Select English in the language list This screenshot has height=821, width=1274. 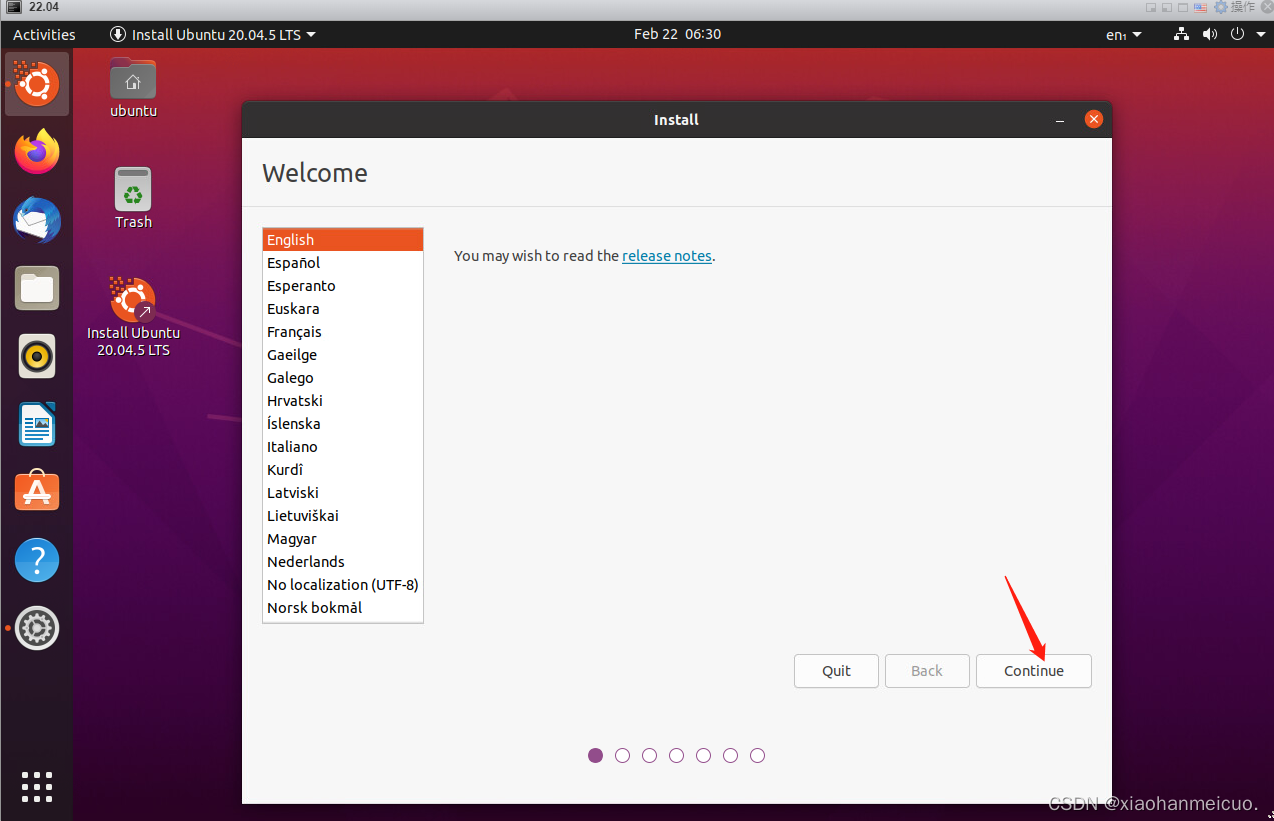tap(343, 240)
